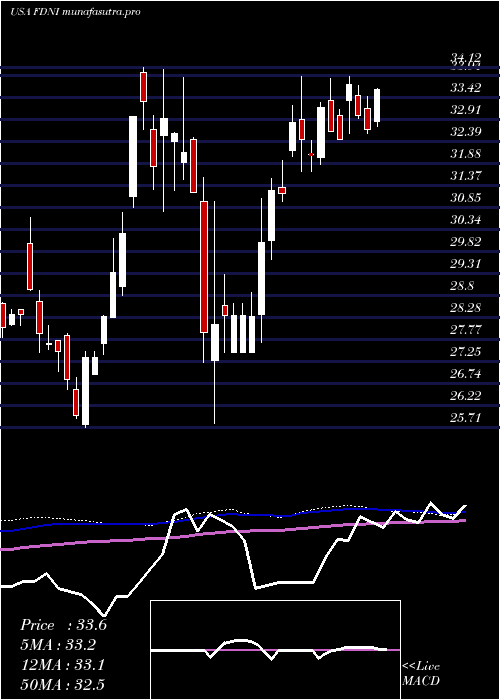This screenshot has height=700, width=500.
Task: Select the 31.88 price axis label
Action: 466,154
